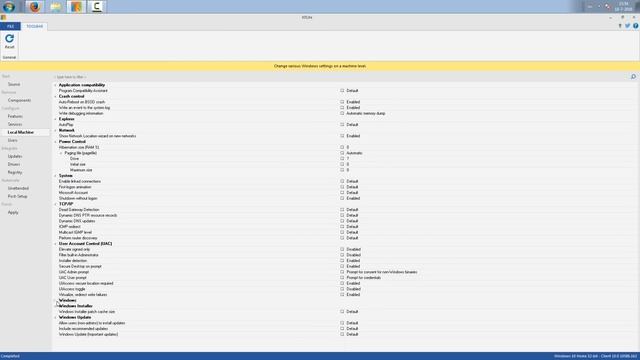Switch to the orange NTLite taskbar icon

(x=76, y=7)
